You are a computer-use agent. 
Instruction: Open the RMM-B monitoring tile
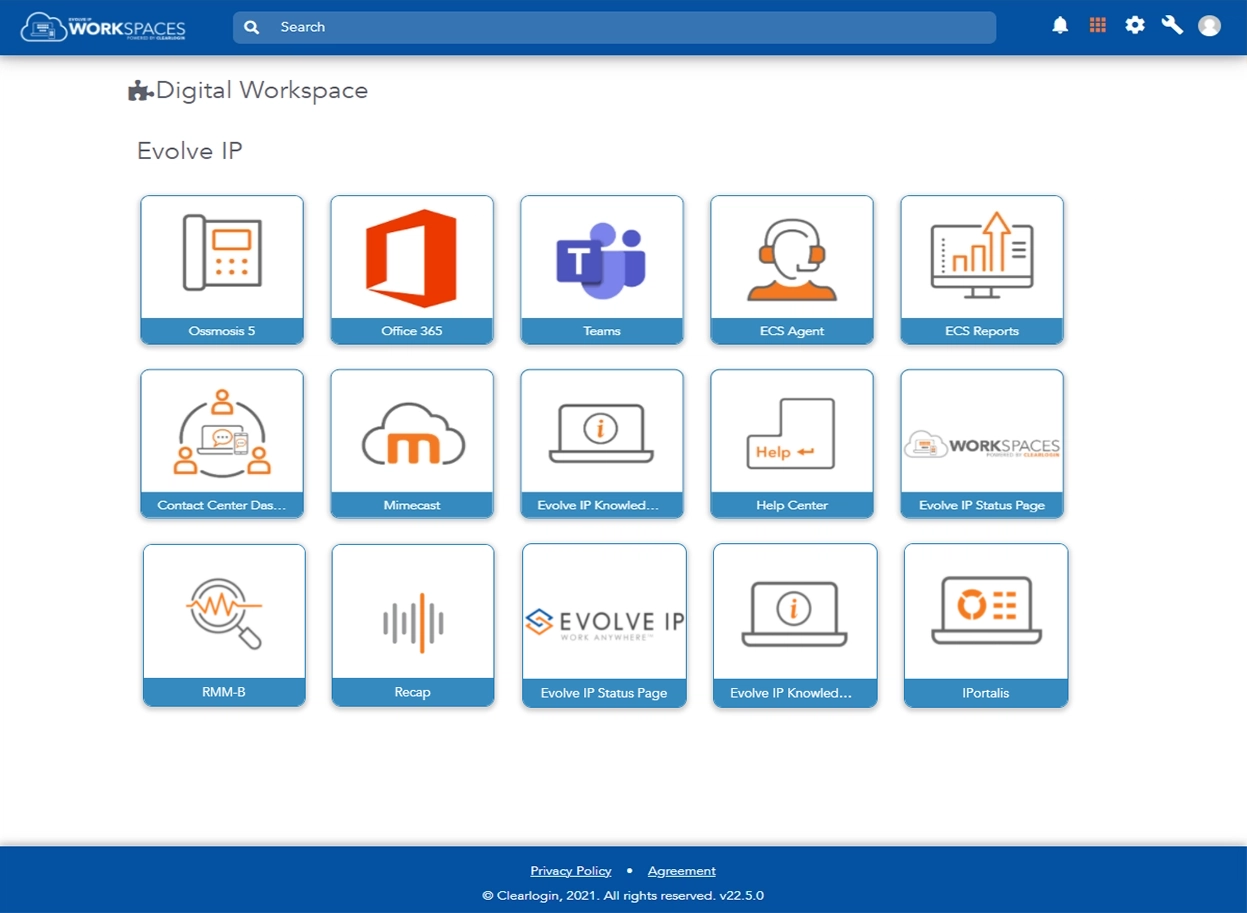tap(224, 625)
